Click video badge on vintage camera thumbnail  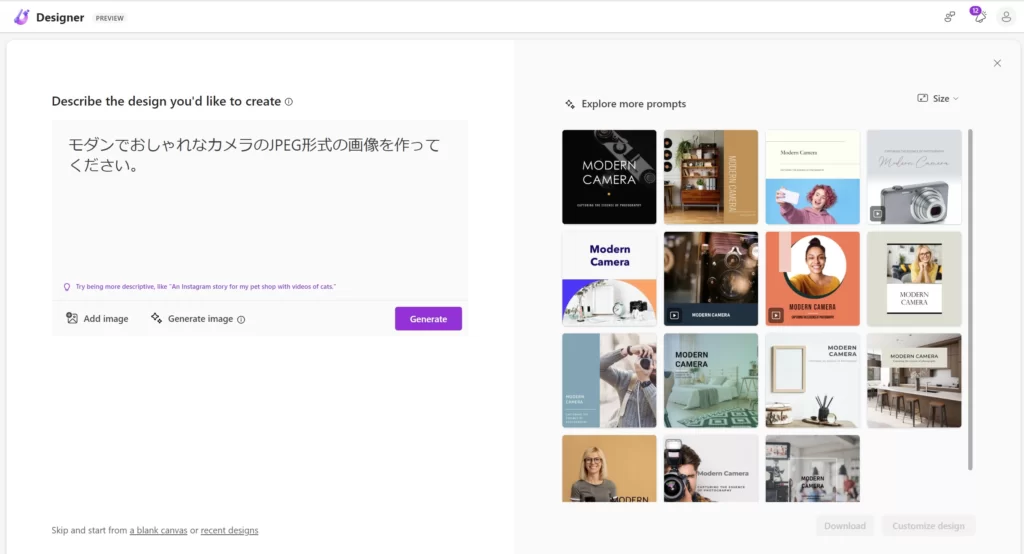click(x=674, y=316)
